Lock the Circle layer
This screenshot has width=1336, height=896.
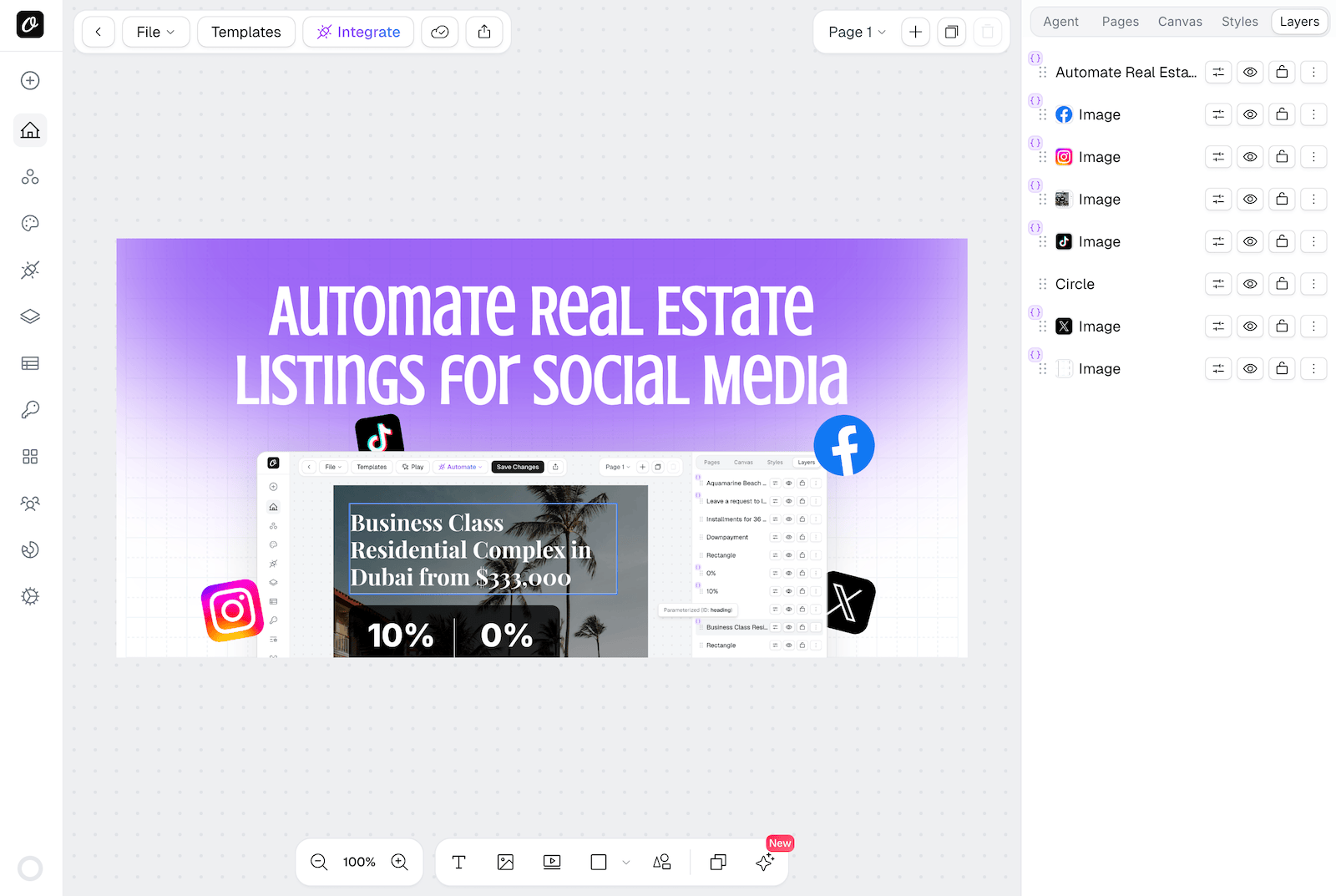click(x=1282, y=284)
